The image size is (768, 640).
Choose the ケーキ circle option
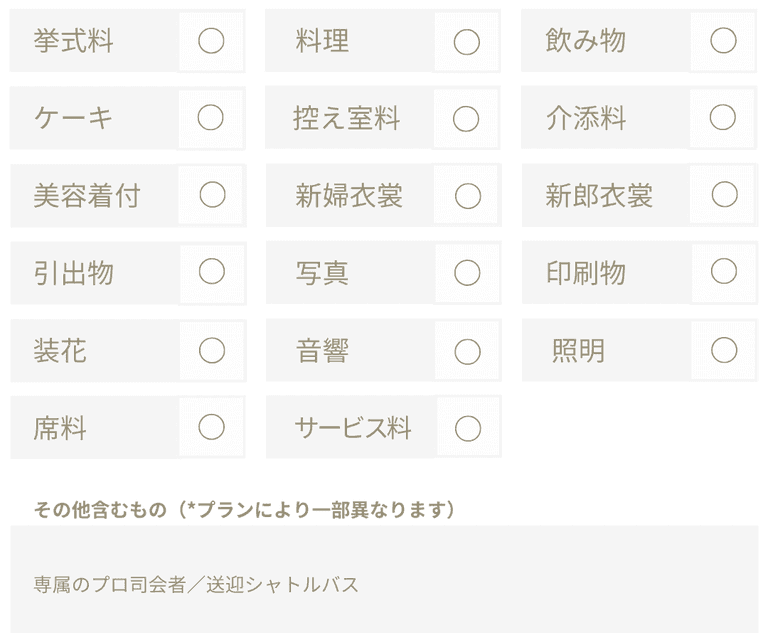211,118
